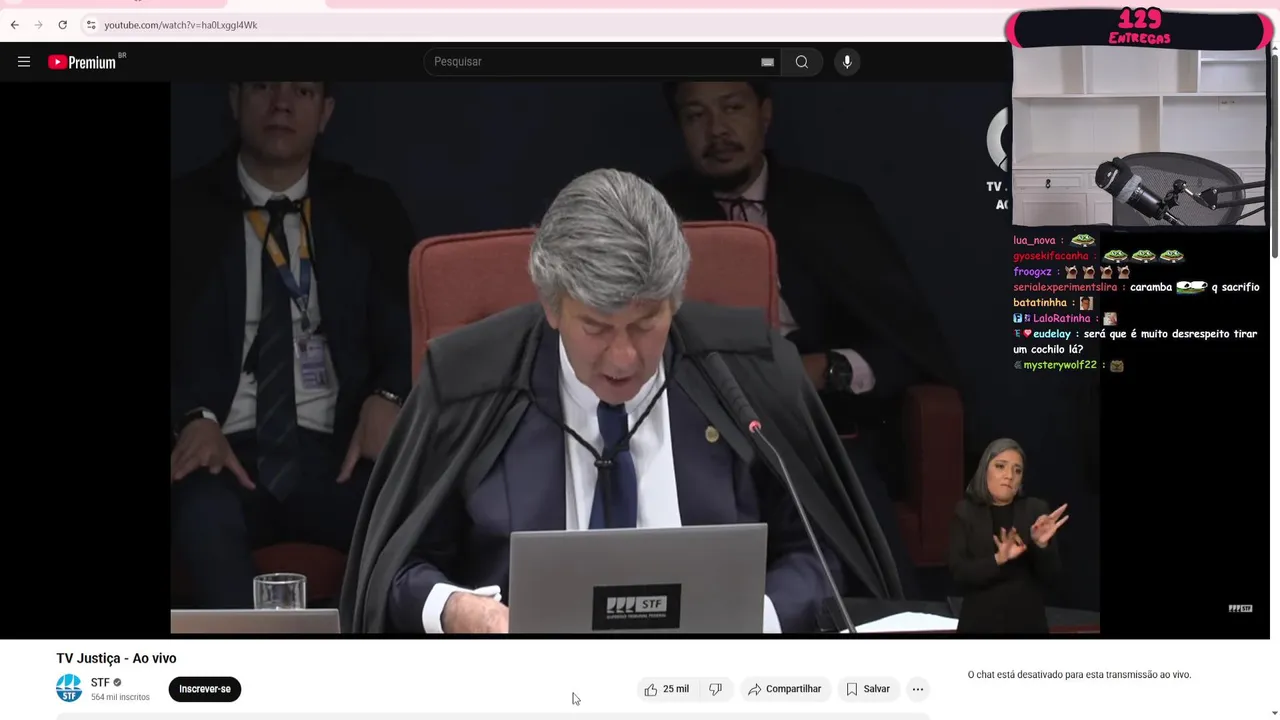Like the video showing 25 mil
The image size is (1280, 720).
pos(666,689)
